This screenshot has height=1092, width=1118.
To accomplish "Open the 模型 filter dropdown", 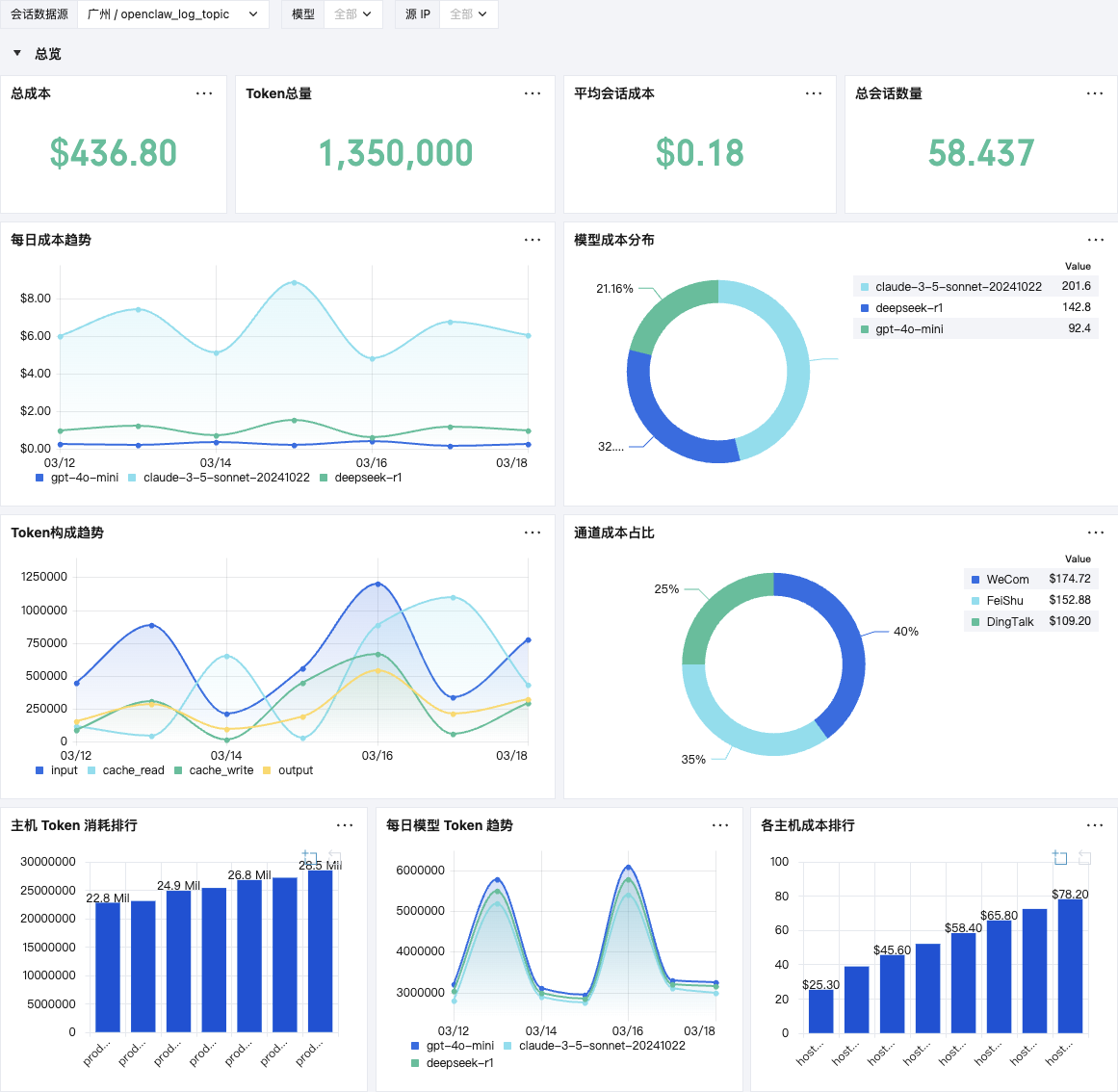I will tap(353, 14).
